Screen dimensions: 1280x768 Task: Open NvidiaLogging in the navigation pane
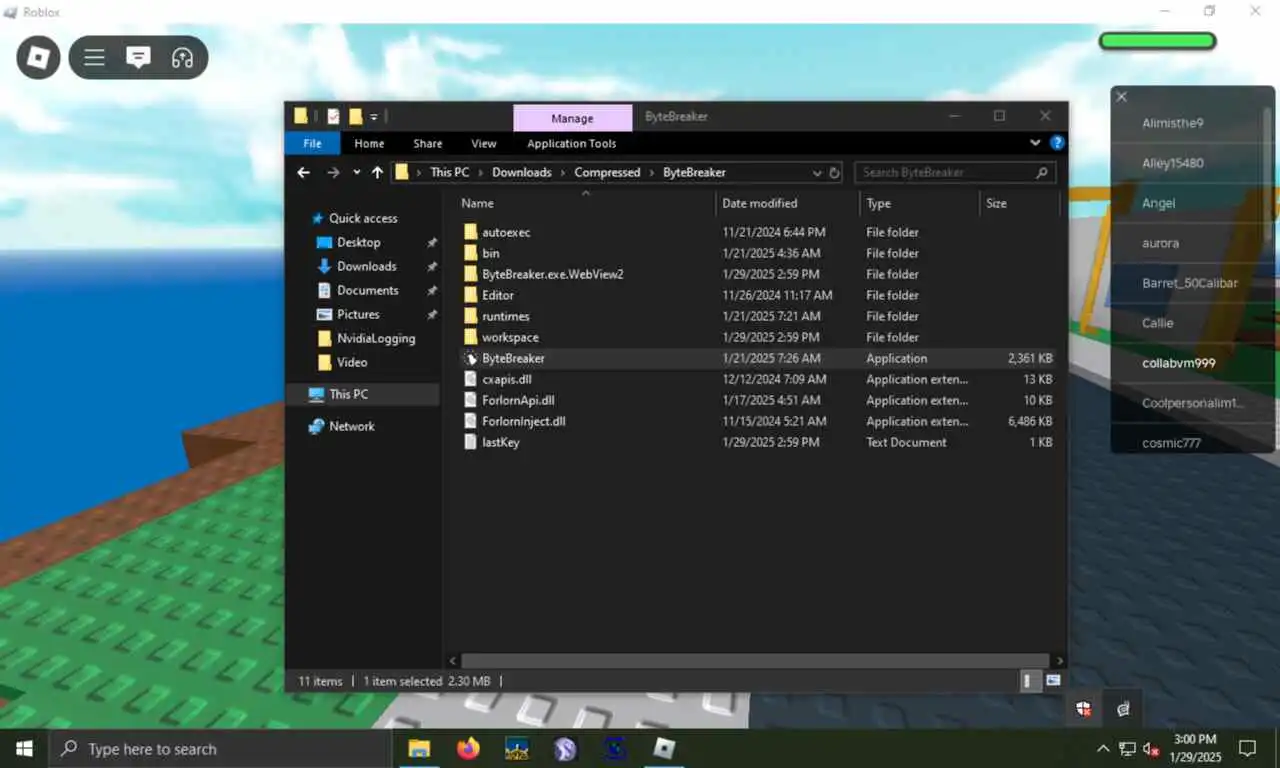(375, 338)
